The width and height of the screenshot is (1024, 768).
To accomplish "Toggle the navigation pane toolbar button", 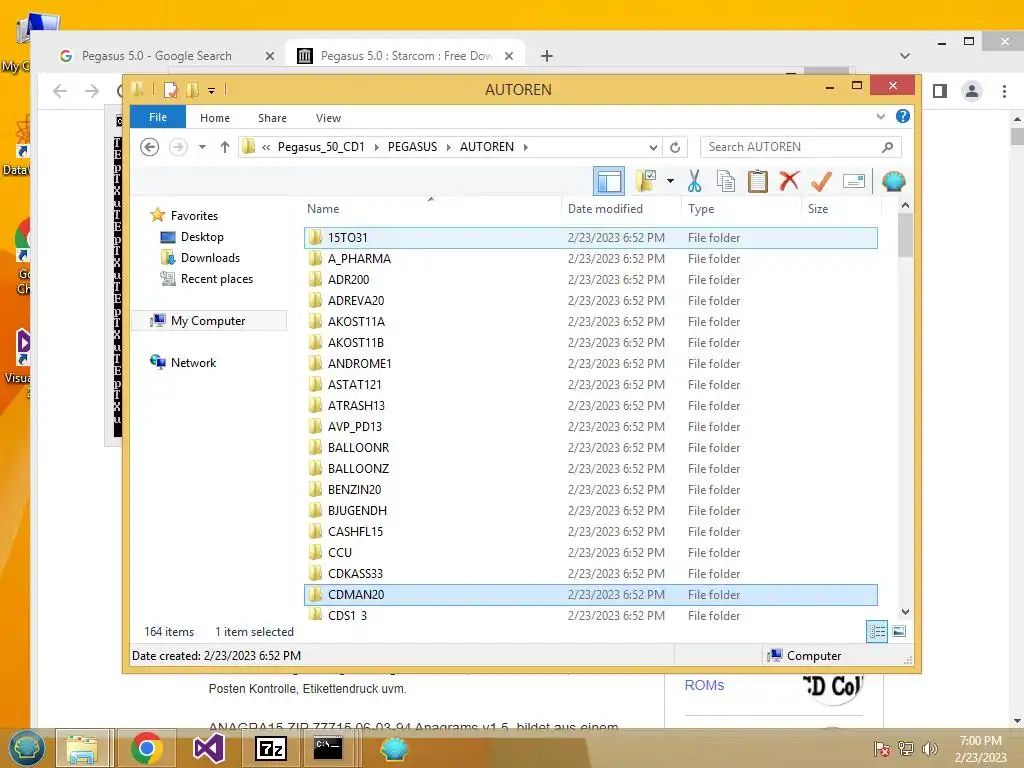I will point(609,181).
